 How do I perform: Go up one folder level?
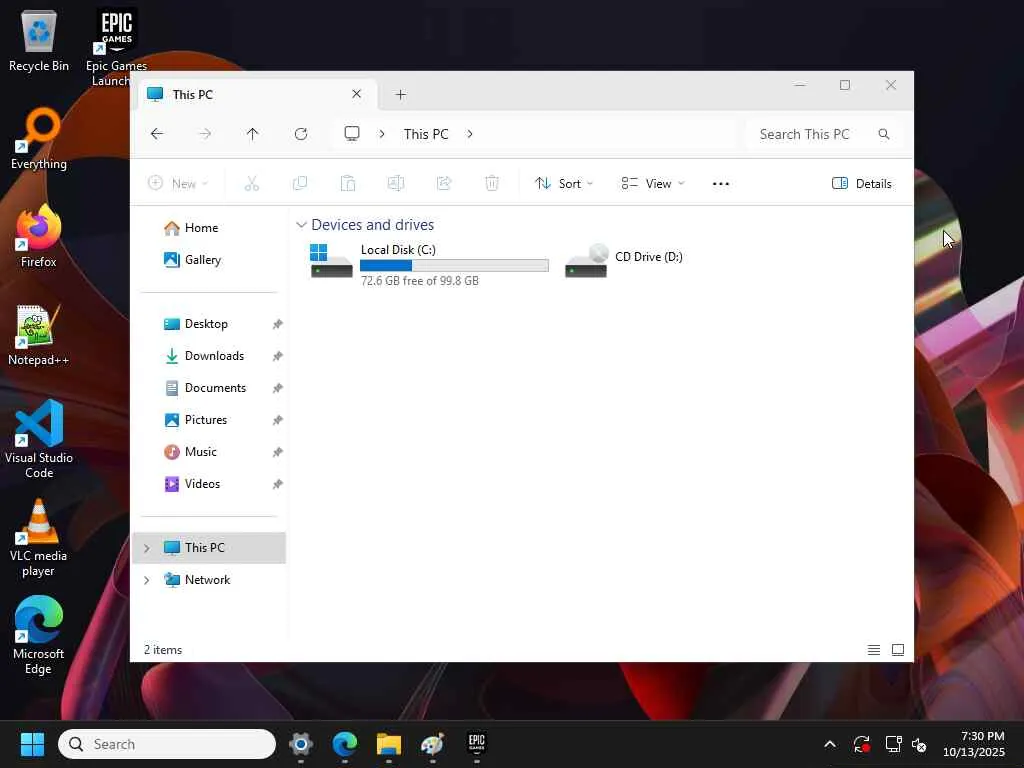(x=253, y=134)
